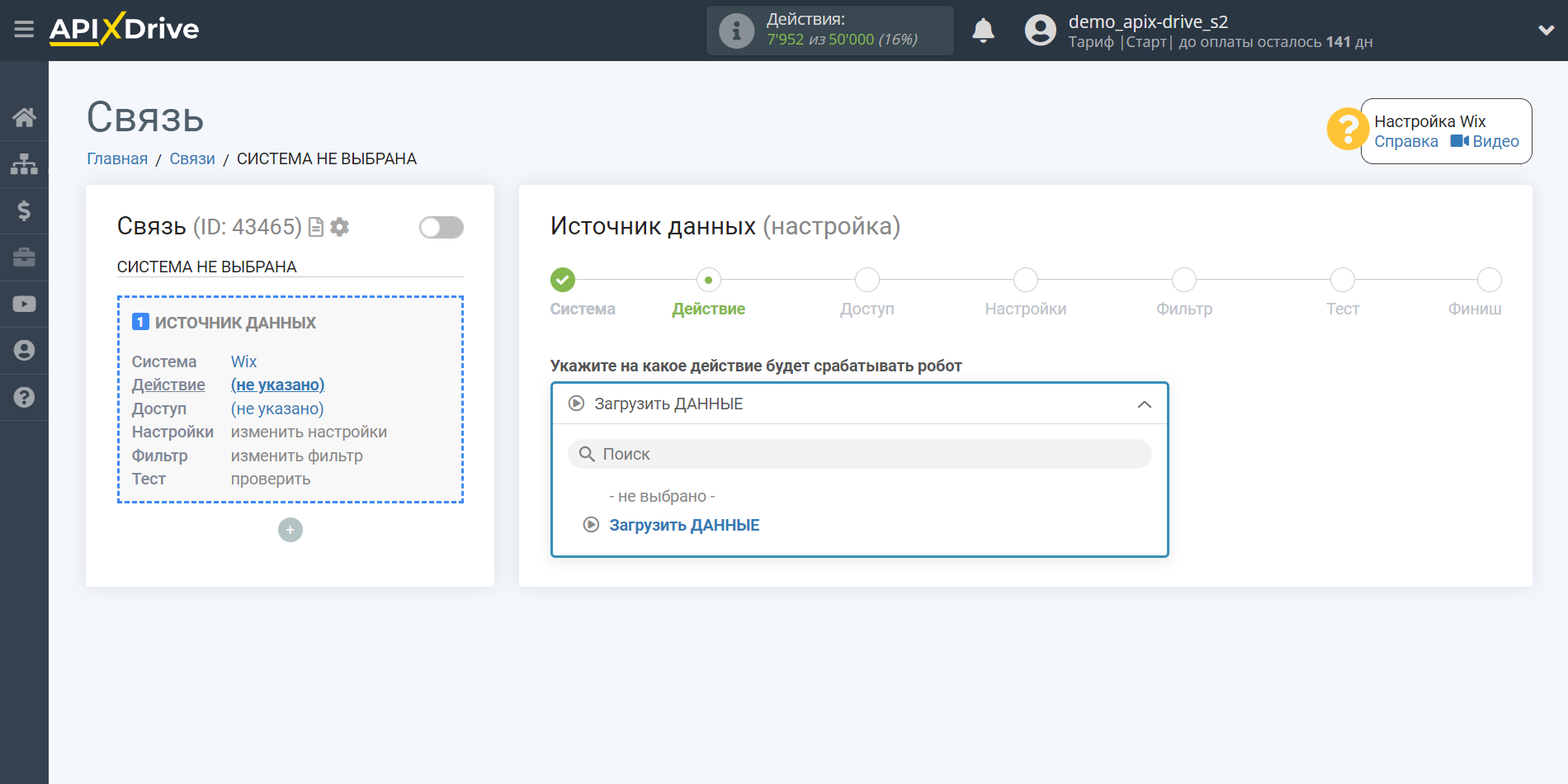The height and width of the screenshot is (784, 1568).
Task: Select the Финиш step
Action: [1490, 280]
